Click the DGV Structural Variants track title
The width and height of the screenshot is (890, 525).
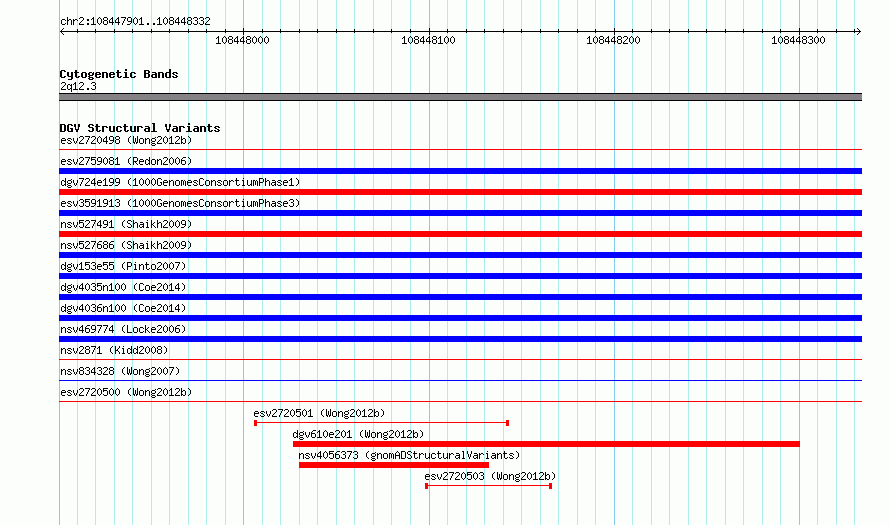point(140,128)
